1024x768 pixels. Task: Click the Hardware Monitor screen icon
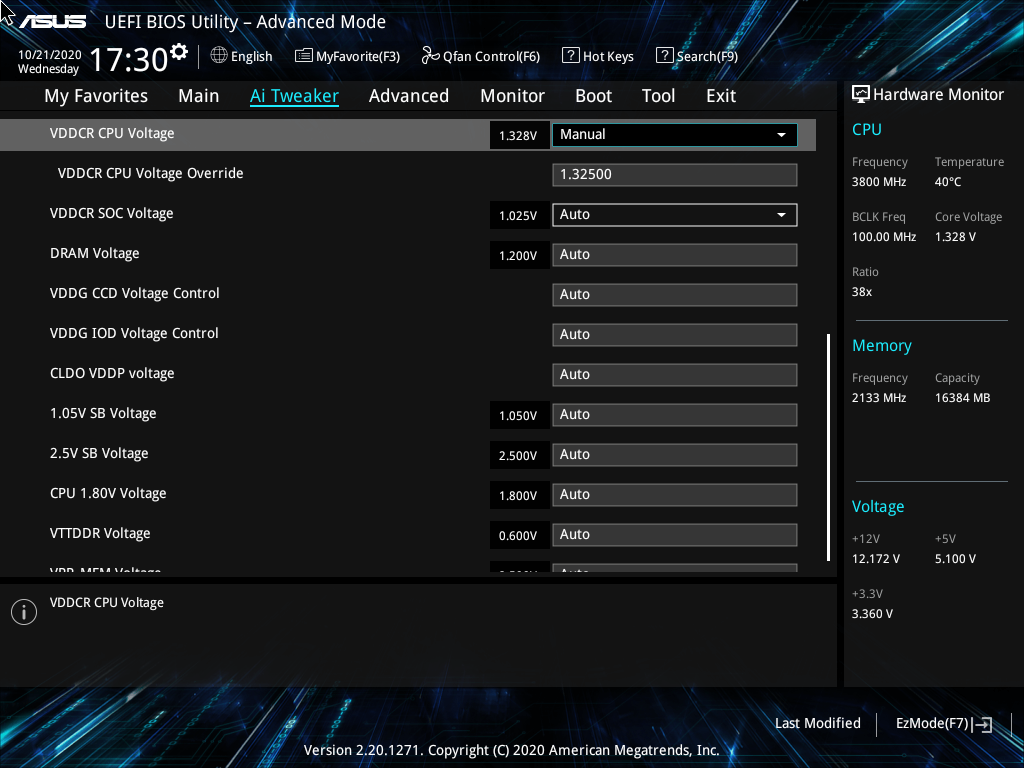tap(861, 95)
